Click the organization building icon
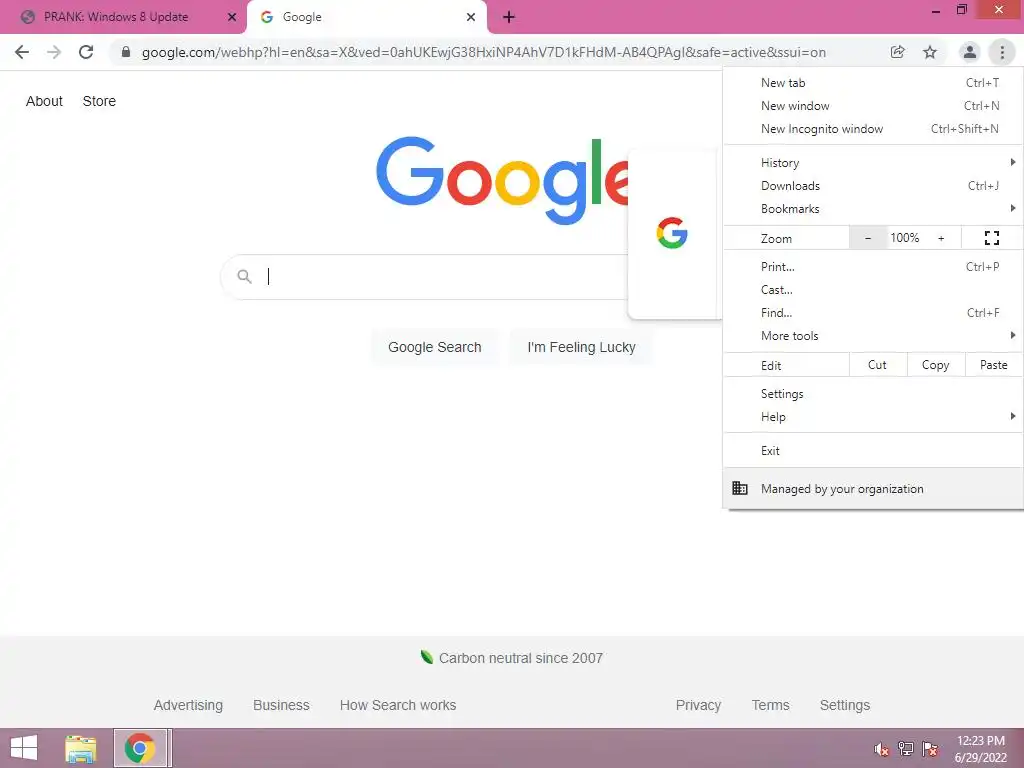Image resolution: width=1024 pixels, height=768 pixels. click(x=740, y=488)
